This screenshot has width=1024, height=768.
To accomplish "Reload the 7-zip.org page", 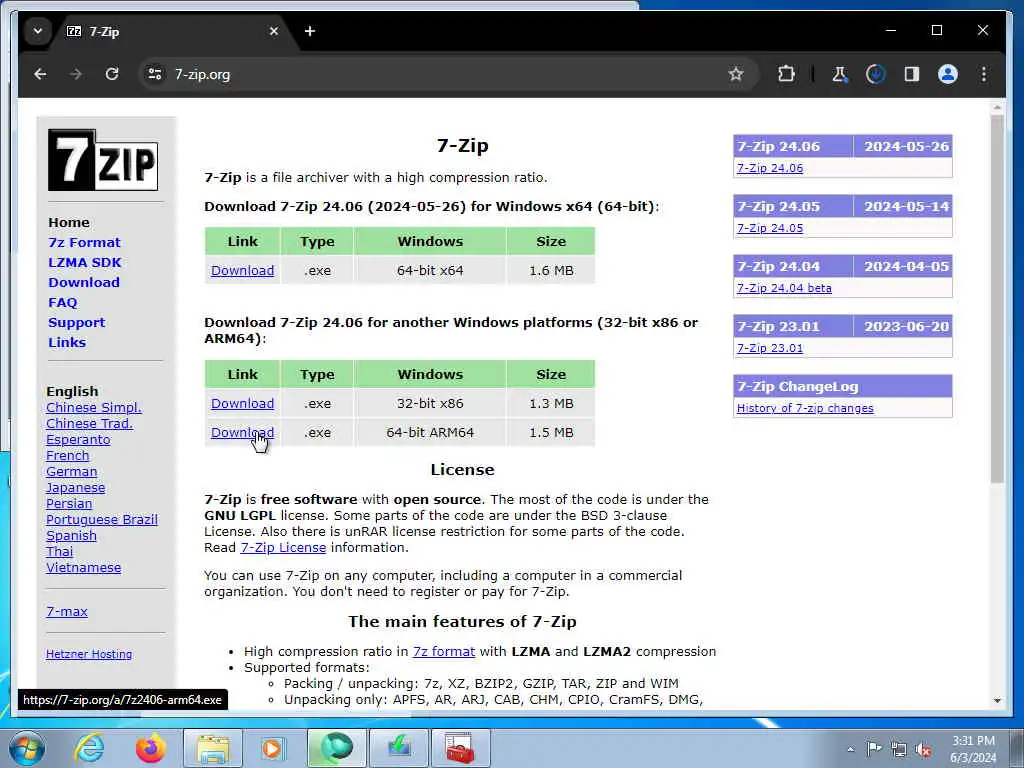I will [112, 74].
